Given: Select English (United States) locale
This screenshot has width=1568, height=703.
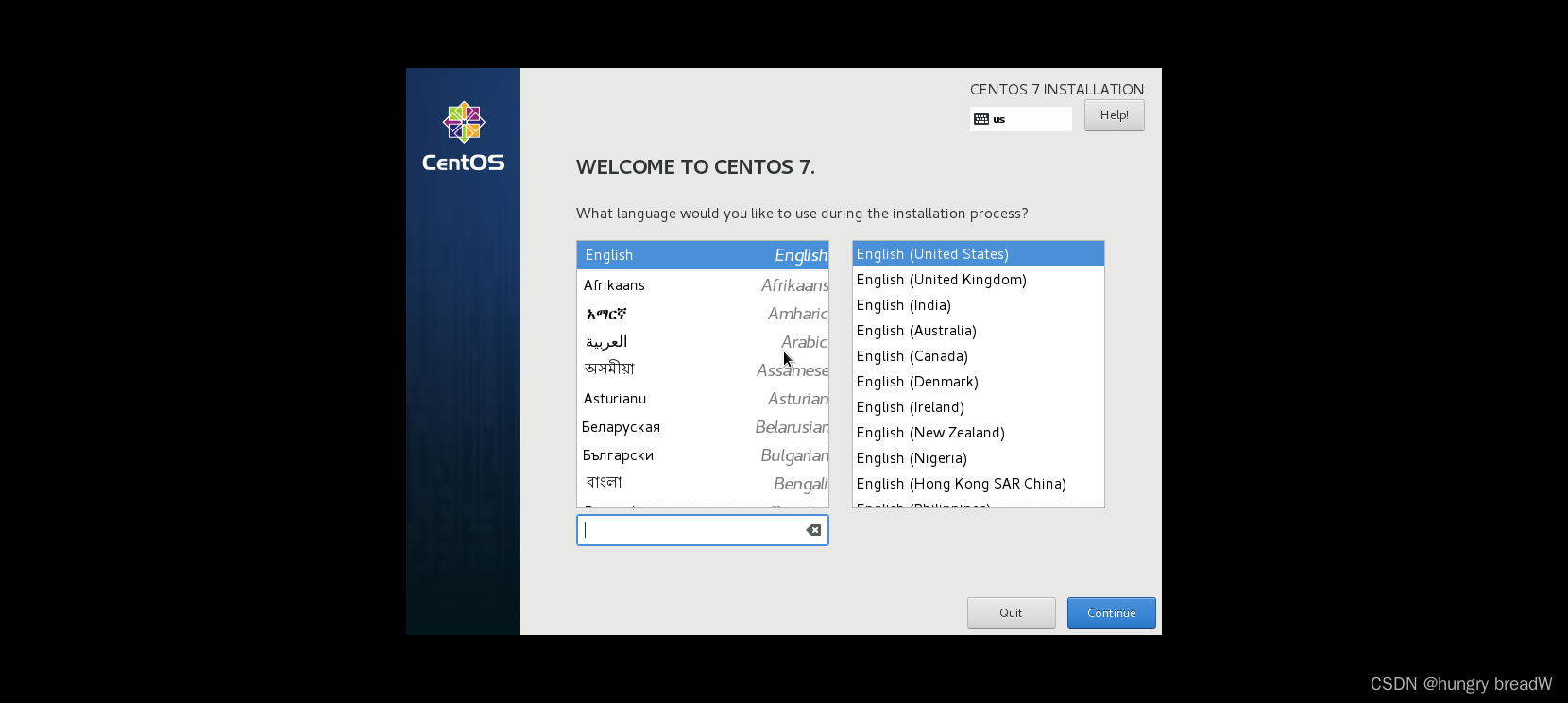Looking at the screenshot, I should 979,254.
